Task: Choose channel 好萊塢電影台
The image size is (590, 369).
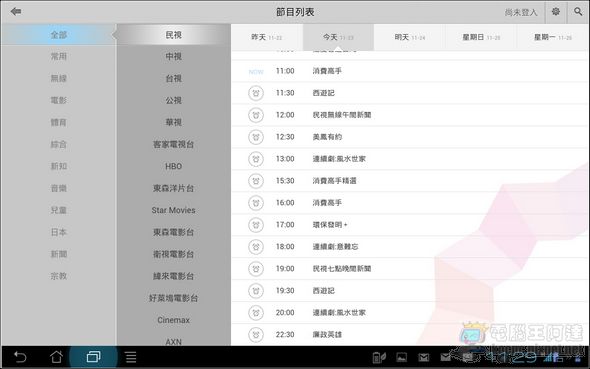Action: pos(173,298)
